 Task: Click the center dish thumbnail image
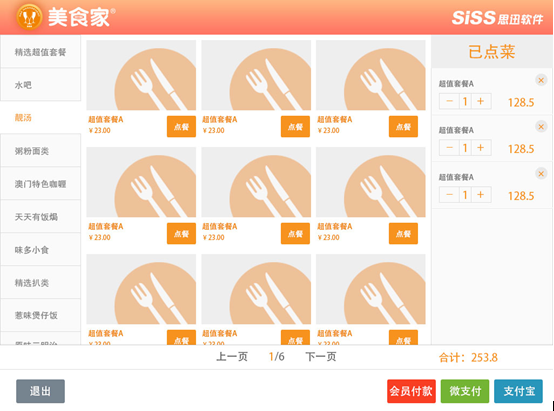[256, 182]
